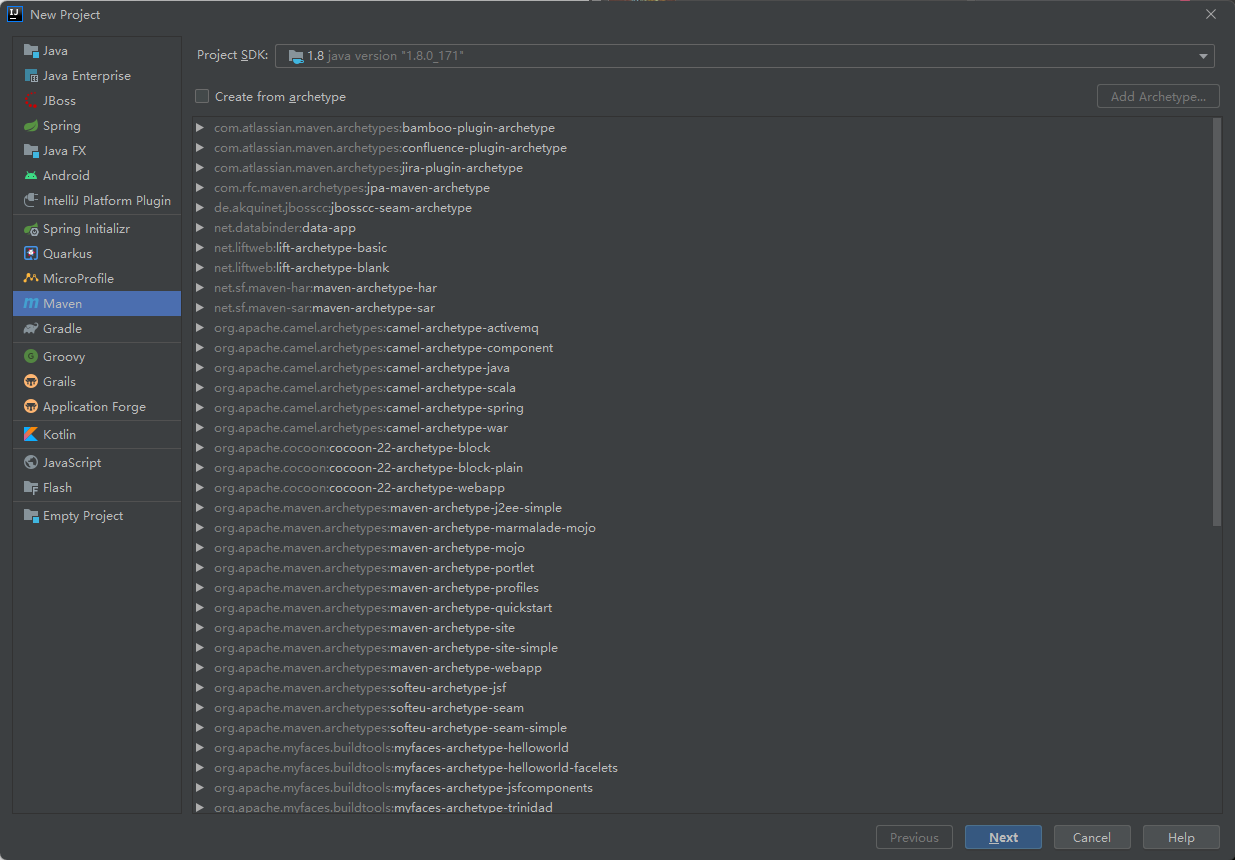Click the JavaScript globe icon
This screenshot has width=1235, height=860.
coord(31,463)
